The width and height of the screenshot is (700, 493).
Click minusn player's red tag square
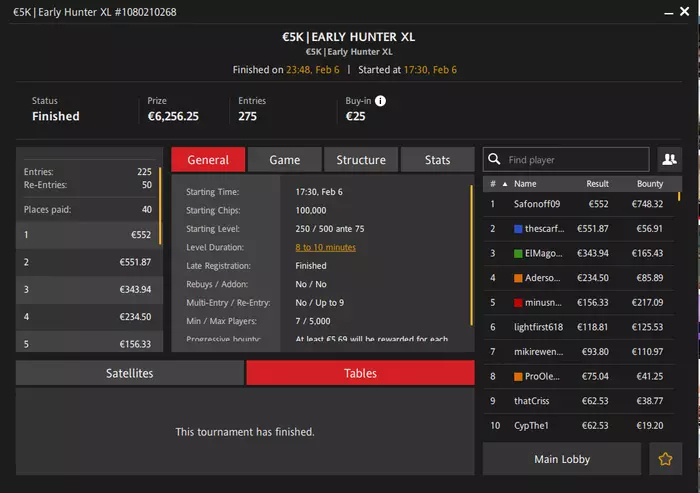[x=518, y=302]
